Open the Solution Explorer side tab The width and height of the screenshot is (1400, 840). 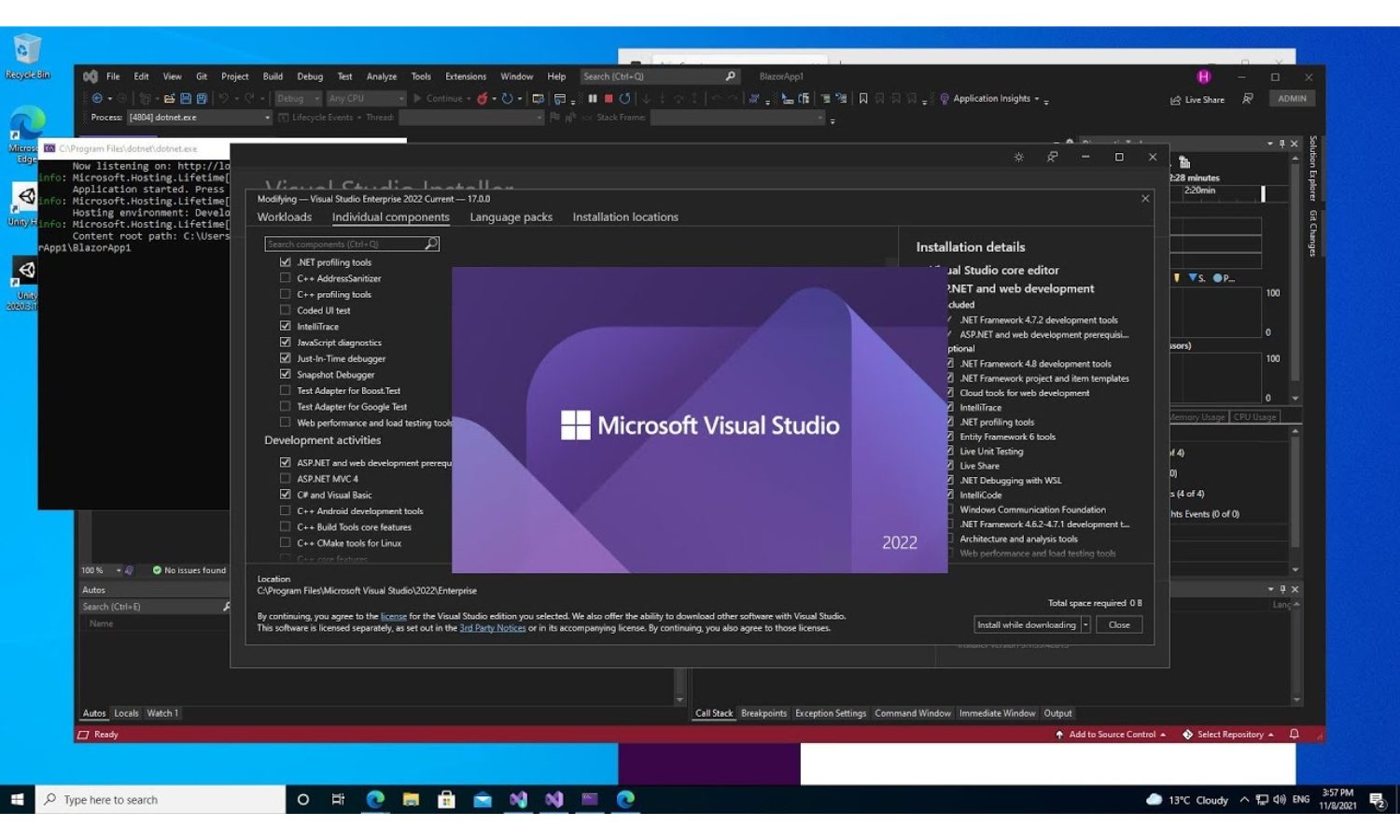click(x=1312, y=168)
